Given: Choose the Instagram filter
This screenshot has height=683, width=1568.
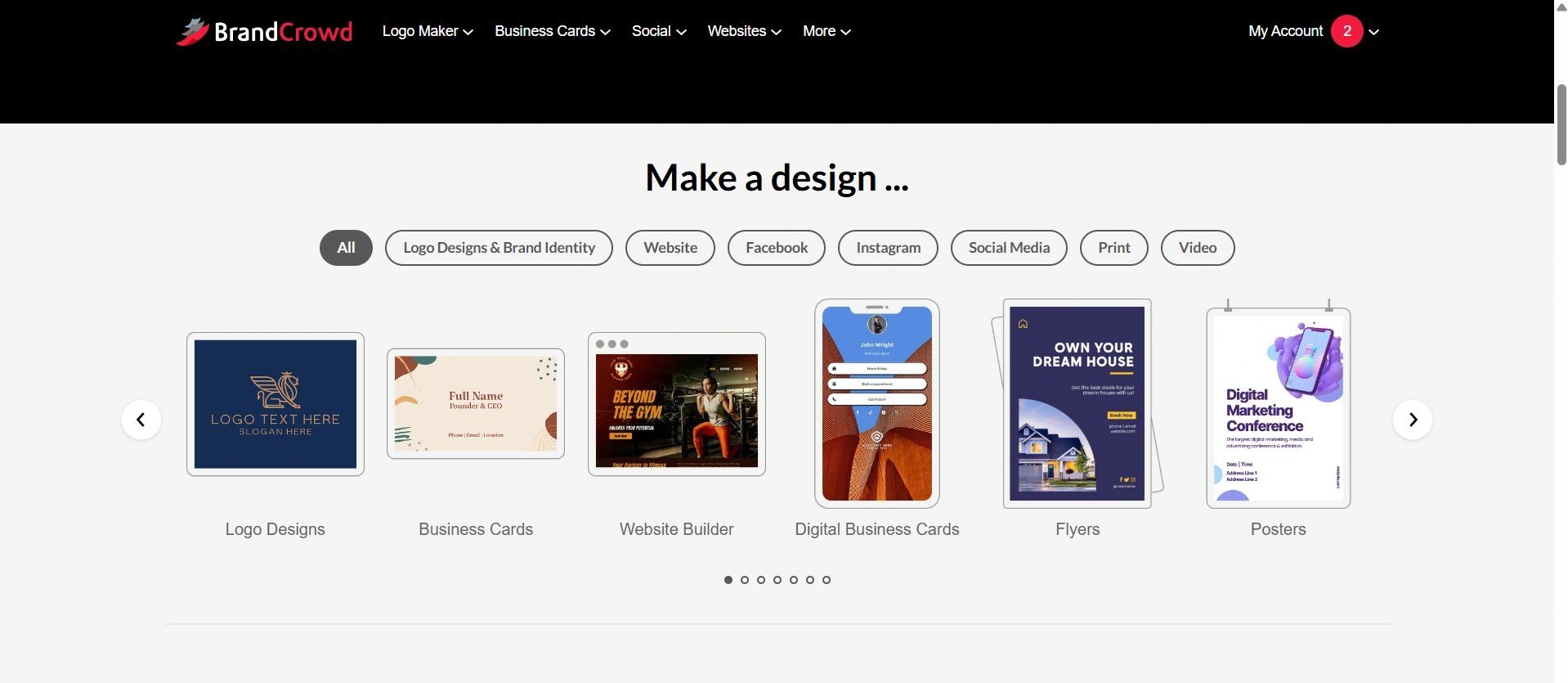Looking at the screenshot, I should 888,248.
